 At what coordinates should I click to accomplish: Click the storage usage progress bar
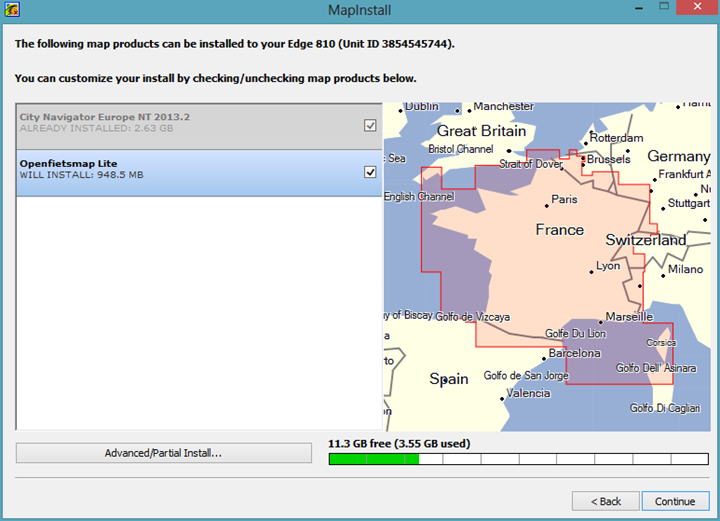tap(519, 459)
